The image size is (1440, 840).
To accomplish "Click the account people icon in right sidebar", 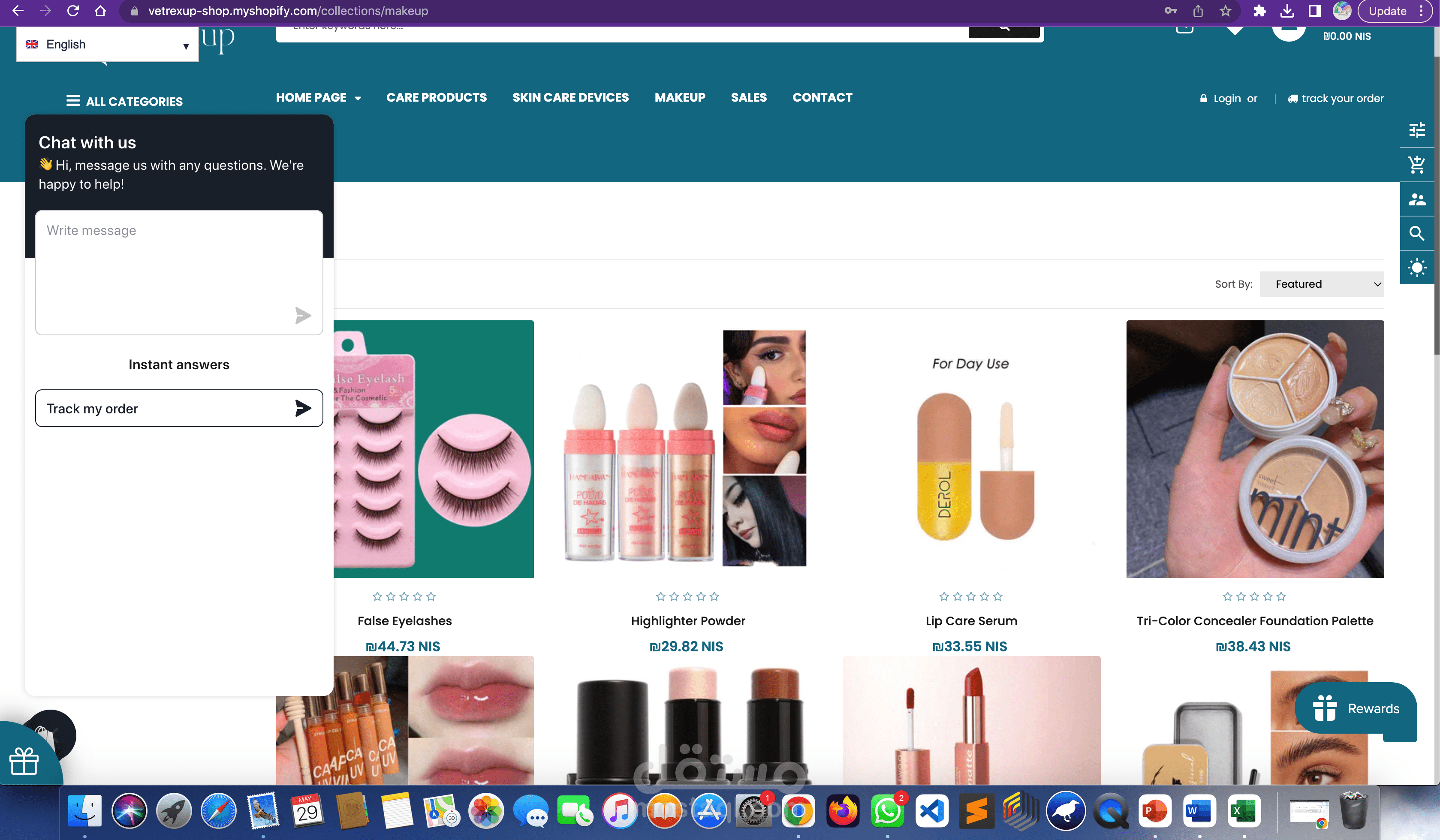I will [x=1417, y=199].
